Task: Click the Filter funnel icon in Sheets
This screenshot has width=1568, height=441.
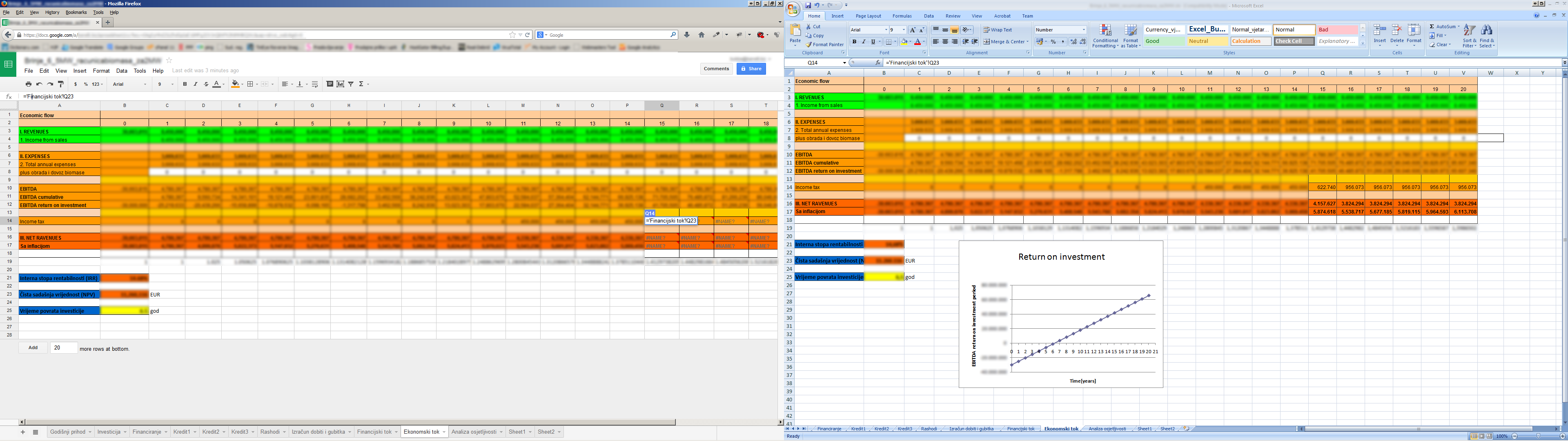Action: (x=351, y=84)
